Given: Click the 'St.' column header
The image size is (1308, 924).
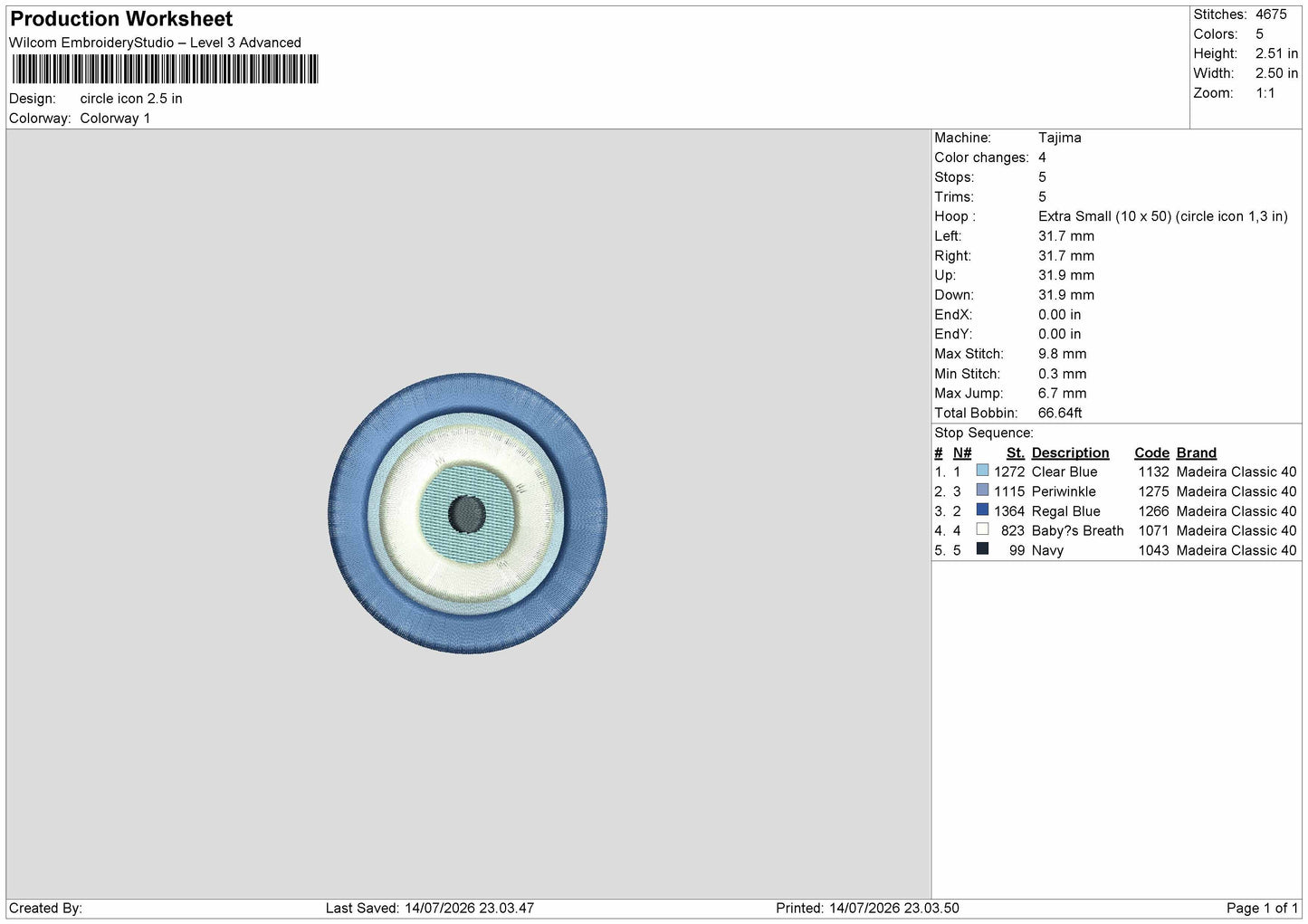Looking at the screenshot, I should tap(1015, 452).
